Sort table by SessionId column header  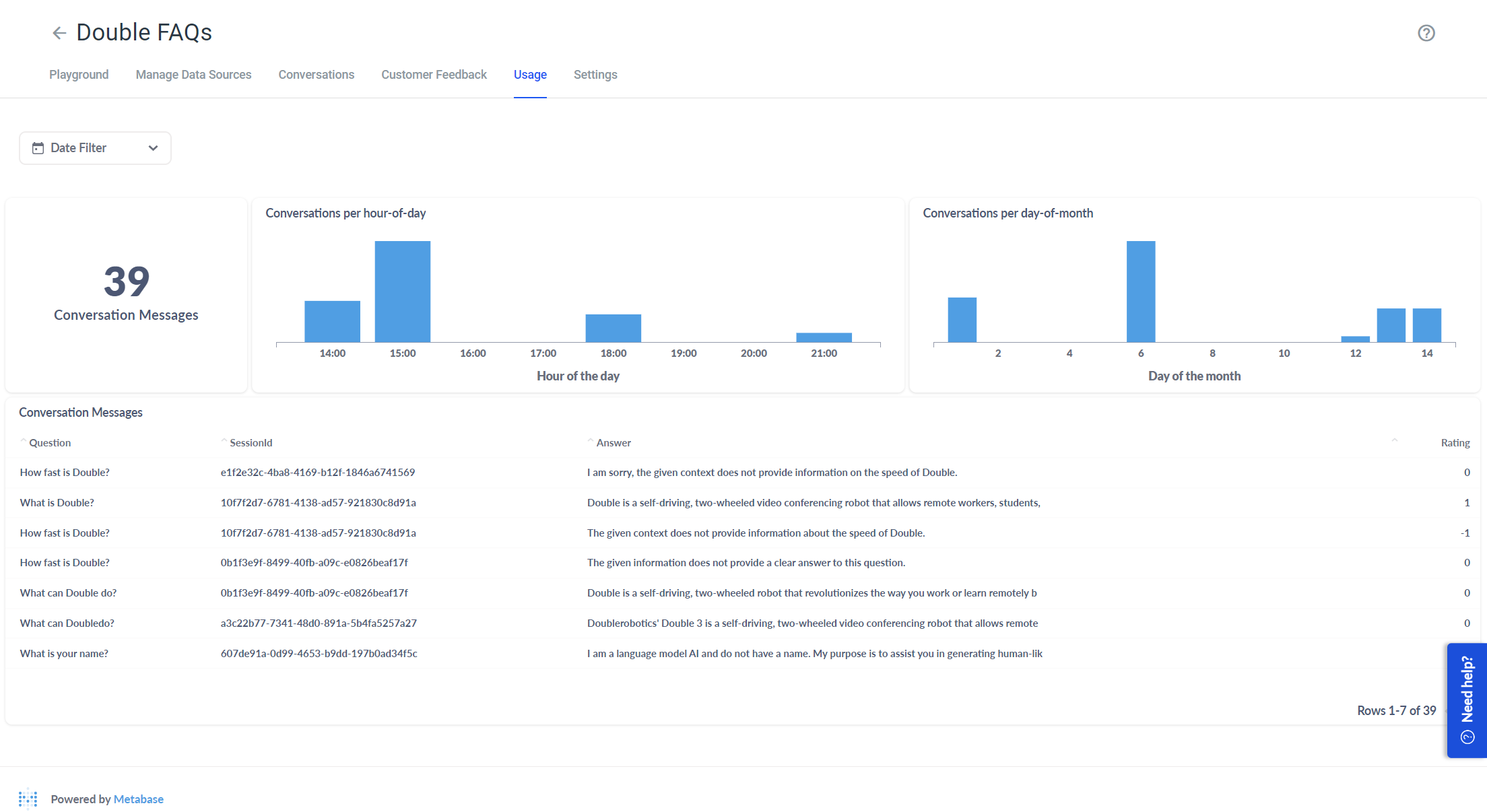click(x=251, y=442)
